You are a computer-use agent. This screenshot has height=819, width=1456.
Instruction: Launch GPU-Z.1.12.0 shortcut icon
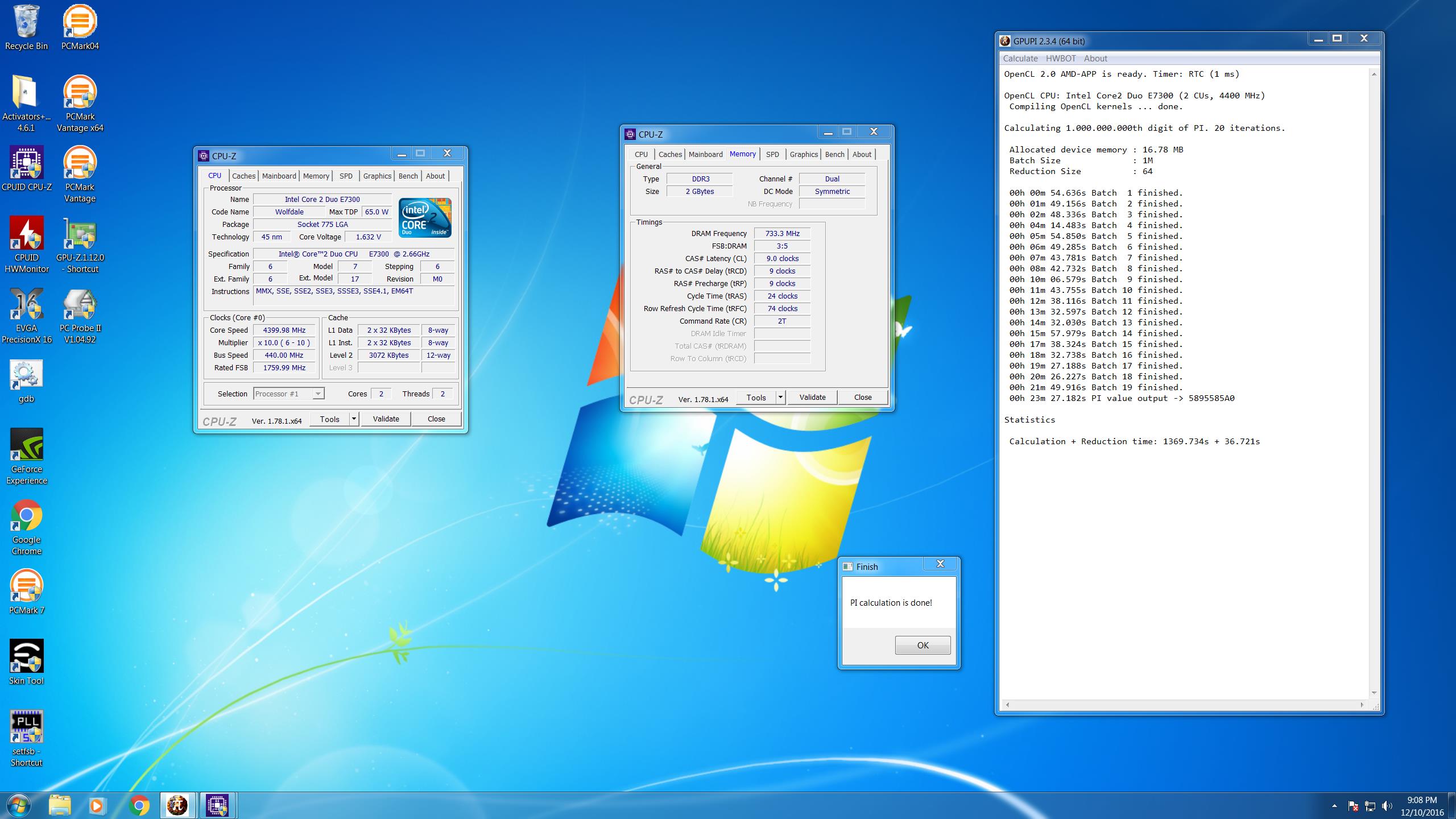(x=80, y=245)
